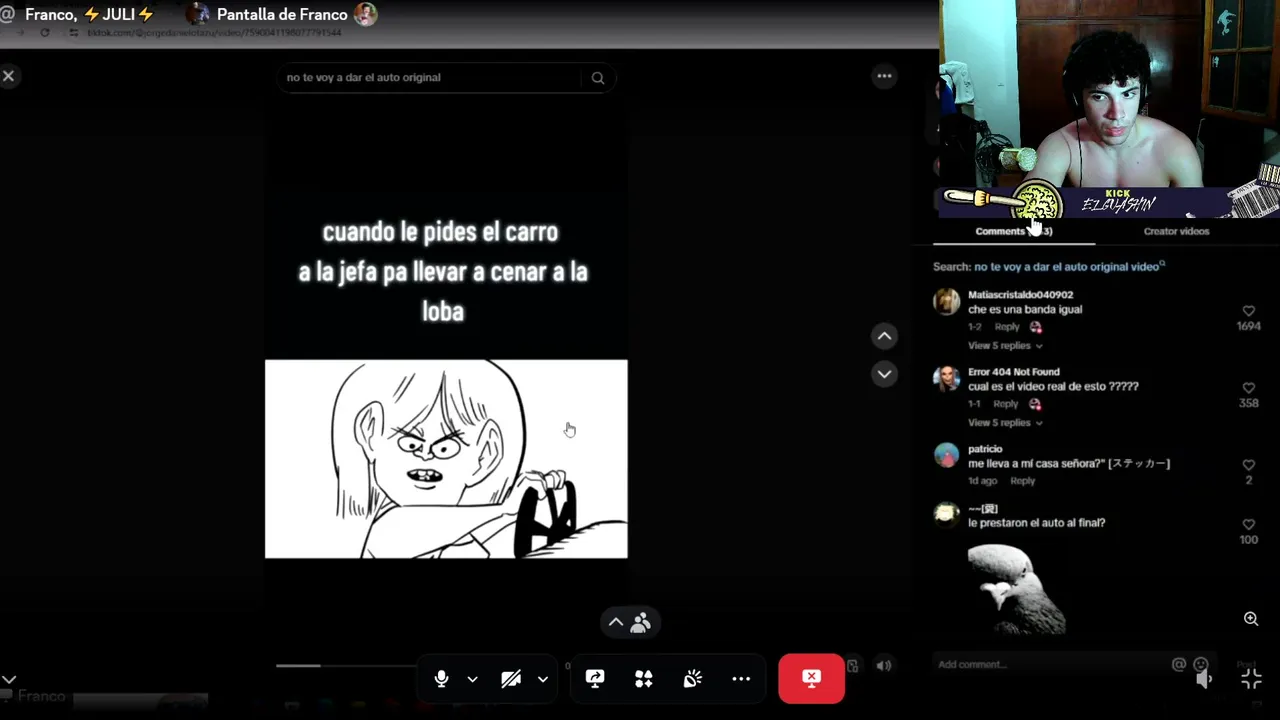Switch to the Comments tab

[x=1013, y=231]
